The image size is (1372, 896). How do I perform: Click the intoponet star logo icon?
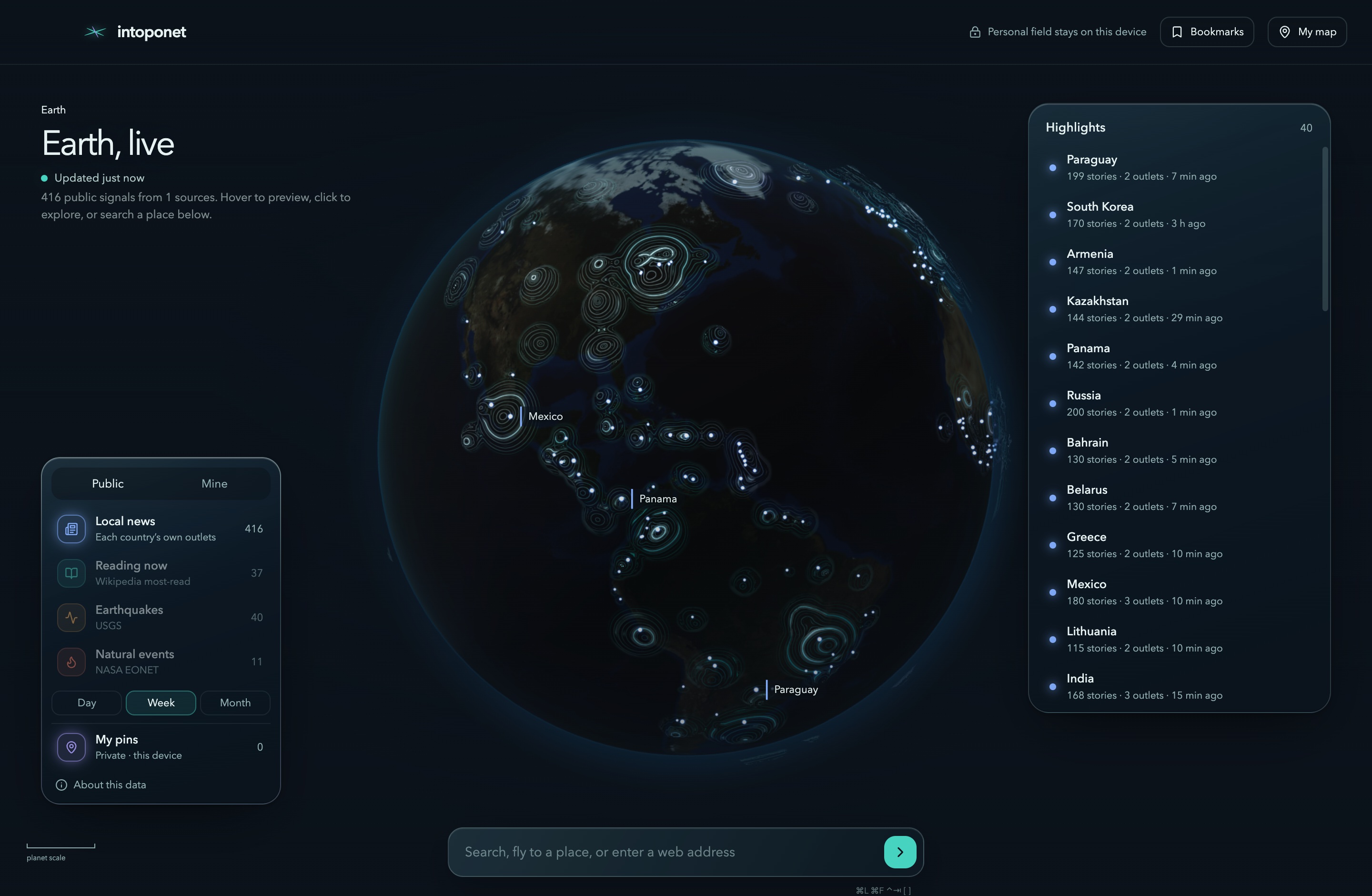[x=95, y=32]
